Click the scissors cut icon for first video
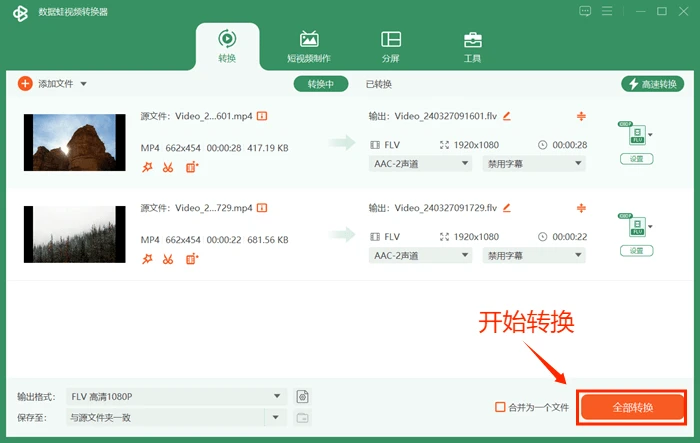This screenshot has height=443, width=700. click(168, 167)
